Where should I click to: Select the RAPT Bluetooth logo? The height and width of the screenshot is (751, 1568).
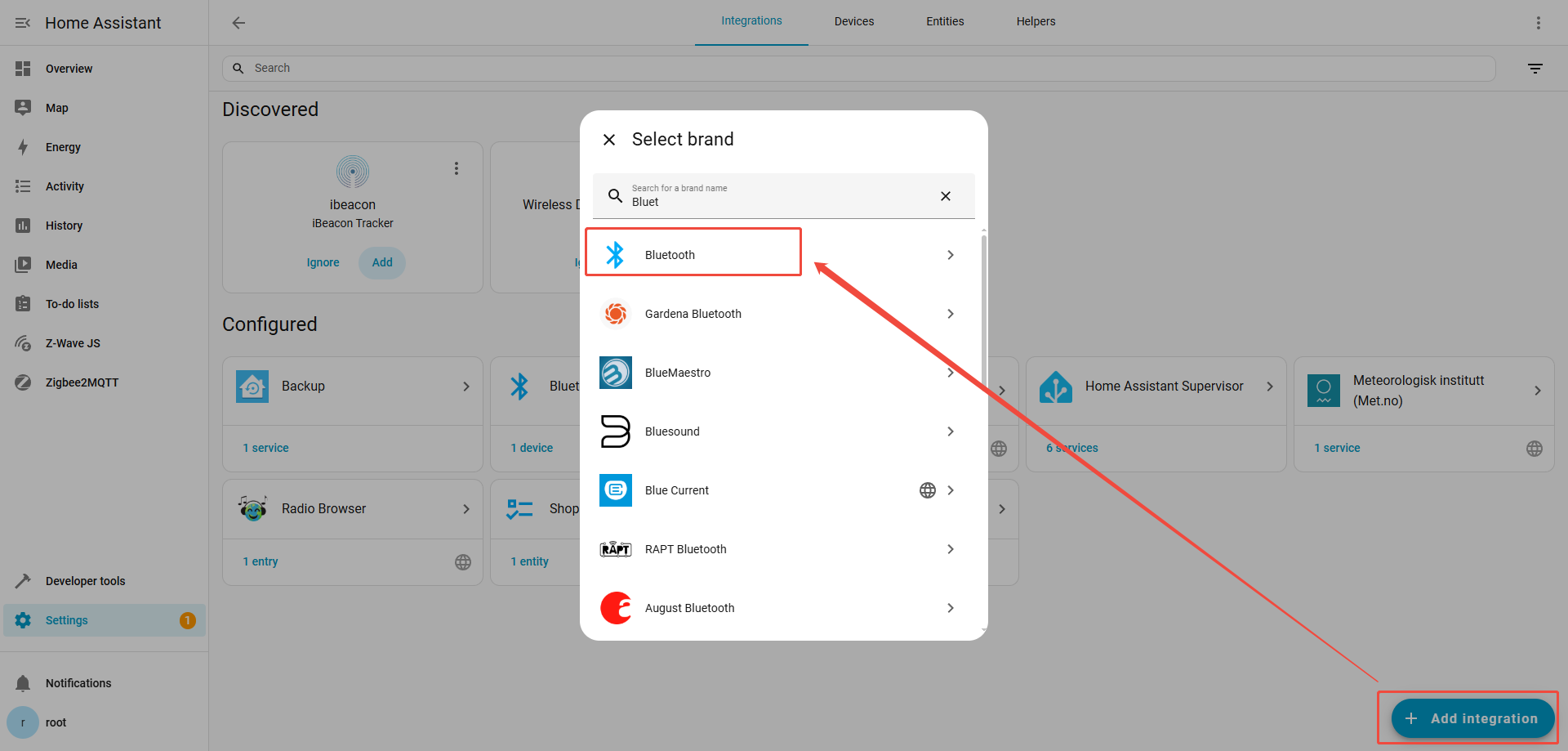[x=615, y=549]
